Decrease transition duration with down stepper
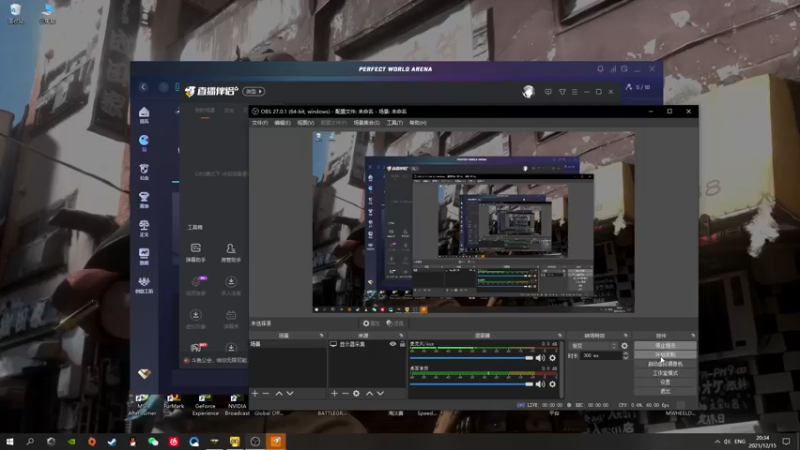 626,358
